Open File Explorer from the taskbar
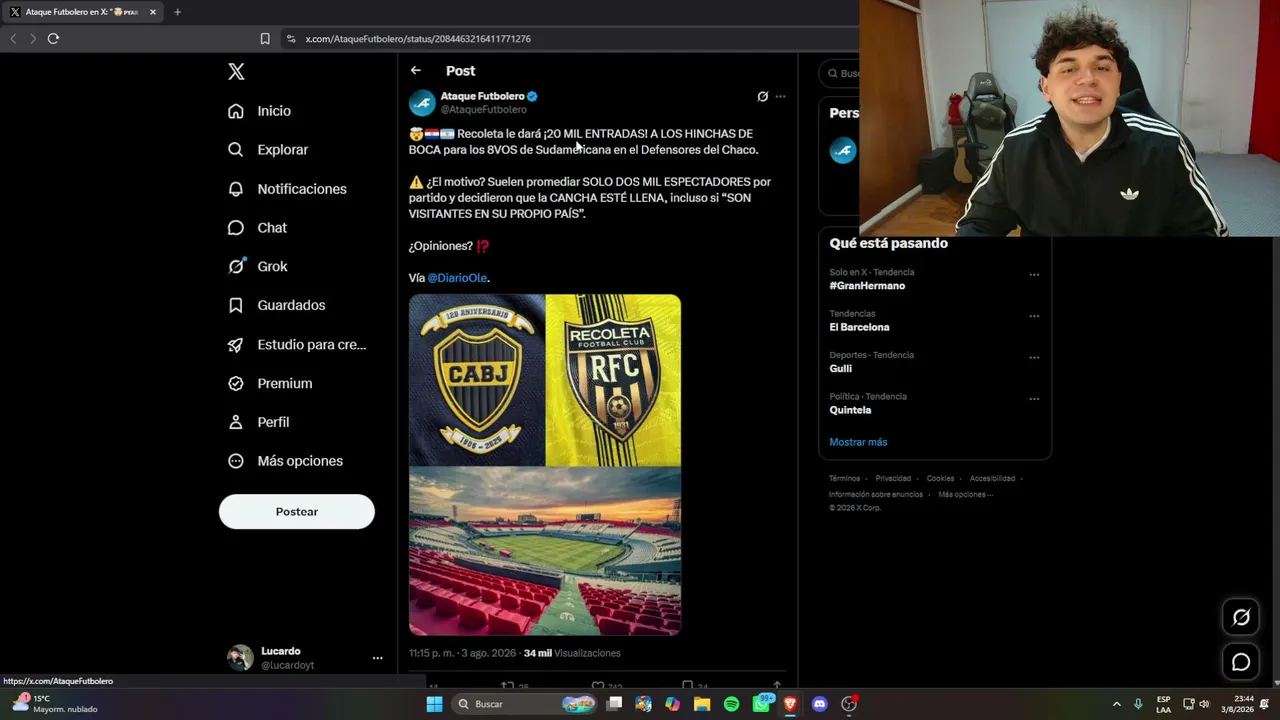 [702, 704]
